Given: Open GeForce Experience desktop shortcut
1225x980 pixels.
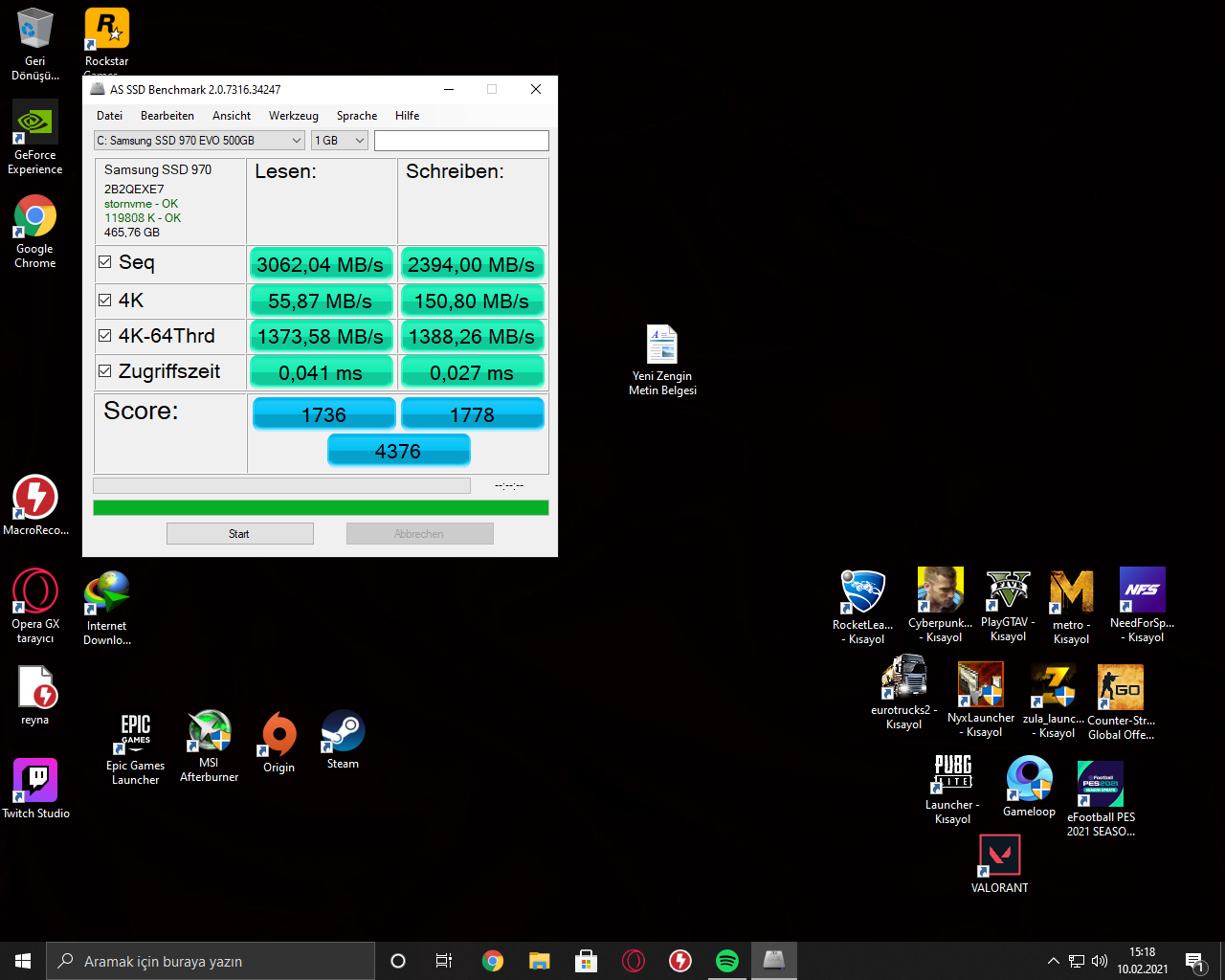Looking at the screenshot, I should [x=35, y=138].
